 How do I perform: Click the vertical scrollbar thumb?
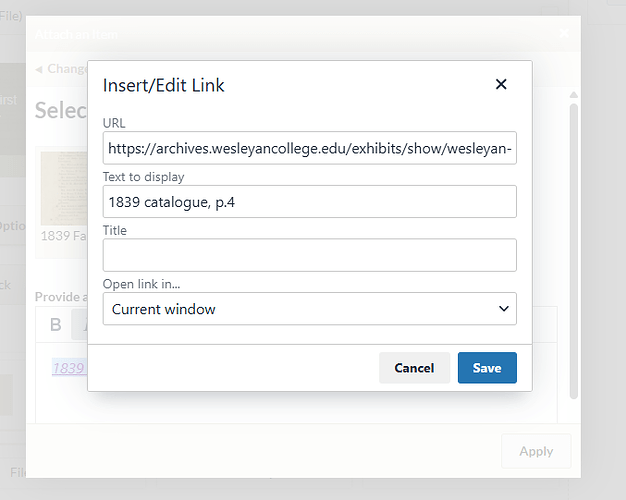tap(574, 251)
